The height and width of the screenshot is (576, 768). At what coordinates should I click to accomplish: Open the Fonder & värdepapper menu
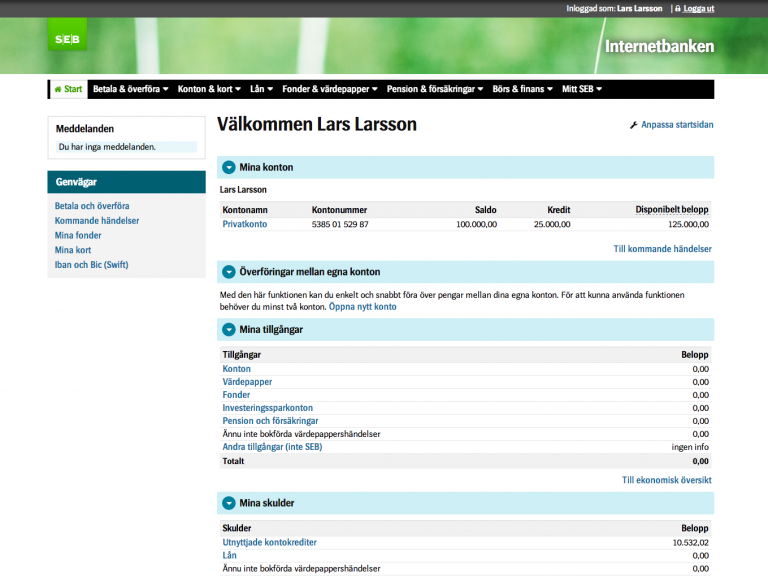tap(330, 89)
